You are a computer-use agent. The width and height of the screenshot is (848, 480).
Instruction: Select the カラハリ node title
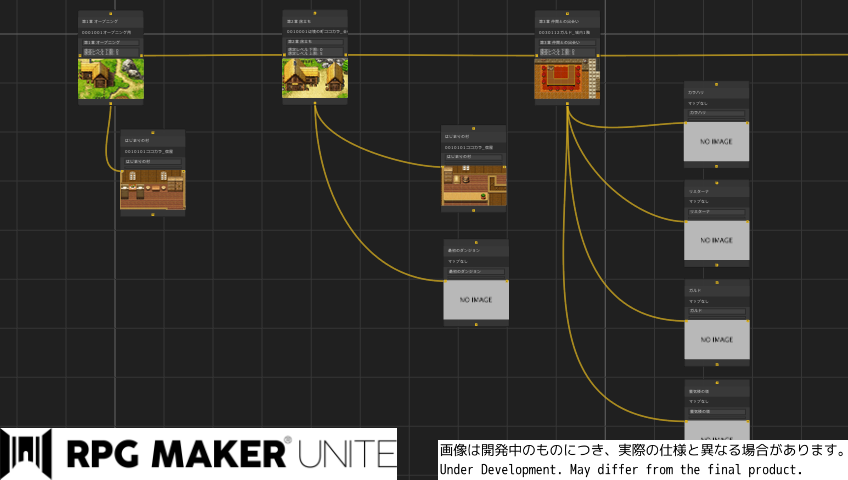coord(695,92)
